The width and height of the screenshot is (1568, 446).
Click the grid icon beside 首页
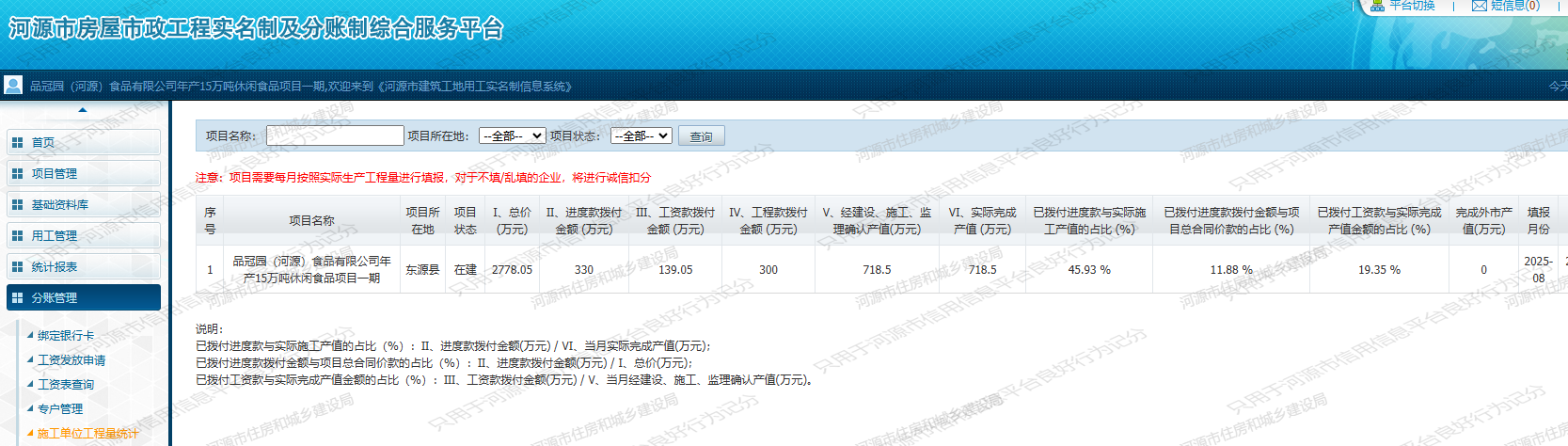click(x=17, y=142)
